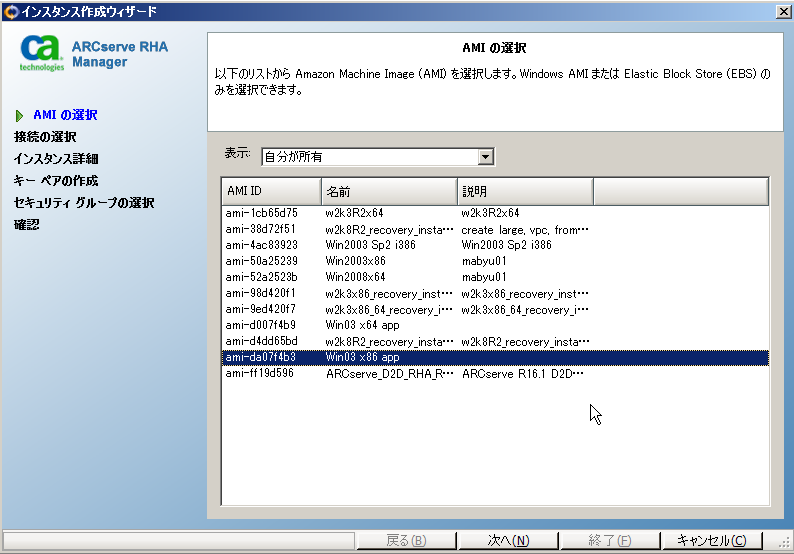Click description mabyu01 in Win2003x86 row
The width and height of the screenshot is (794, 554).
484,261
